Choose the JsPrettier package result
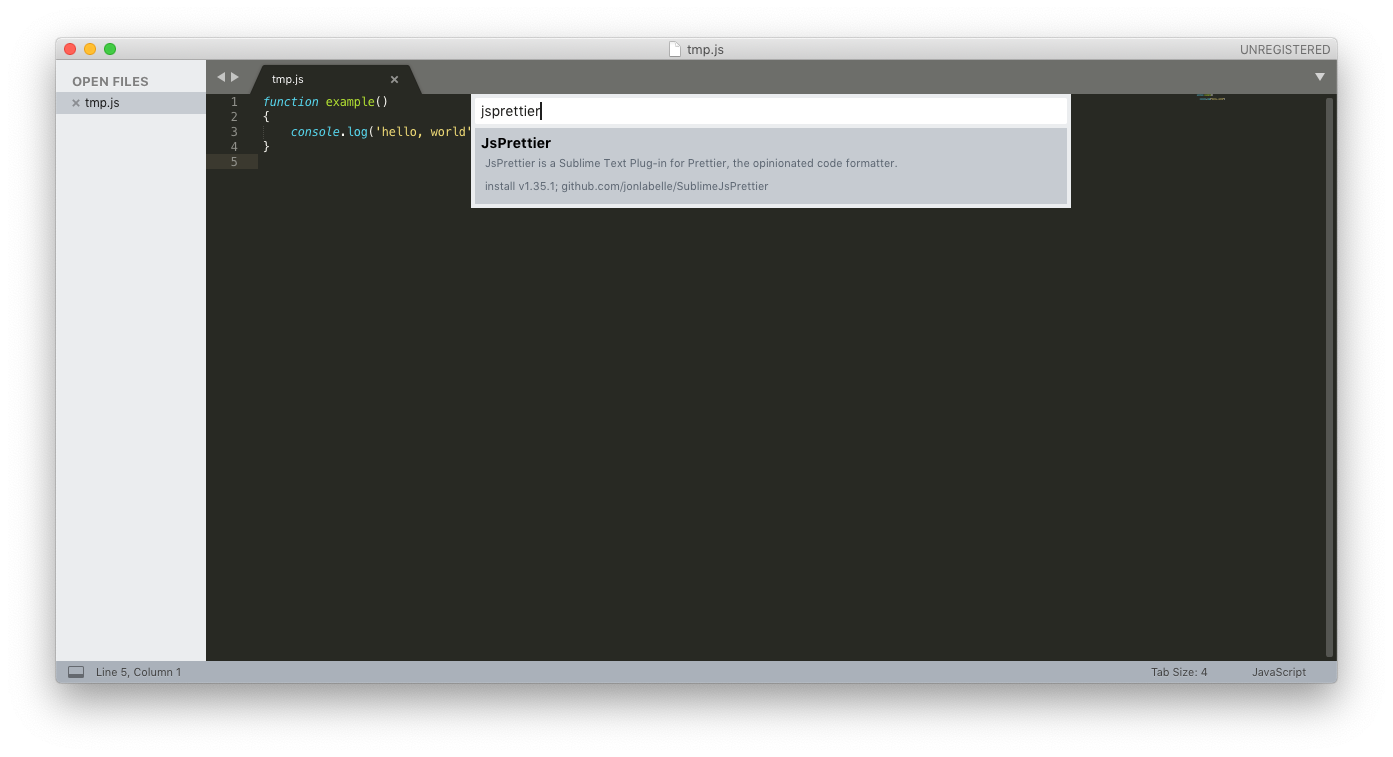 point(770,166)
